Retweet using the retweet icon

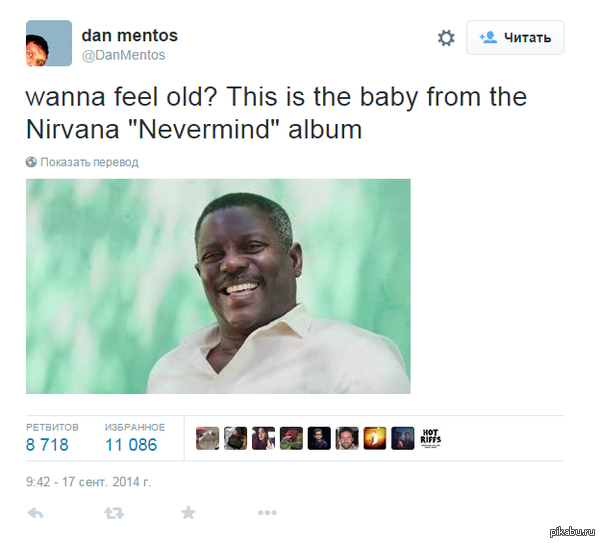(111, 513)
